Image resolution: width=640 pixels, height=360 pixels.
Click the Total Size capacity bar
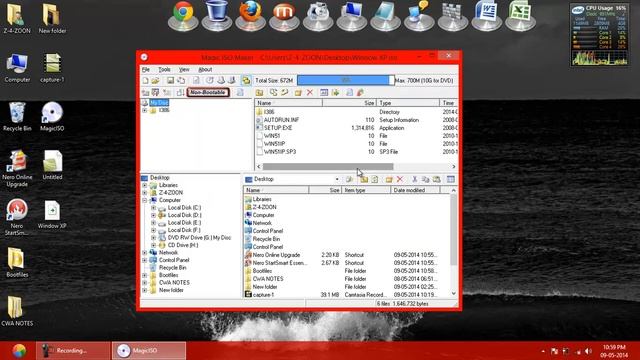(x=345, y=80)
